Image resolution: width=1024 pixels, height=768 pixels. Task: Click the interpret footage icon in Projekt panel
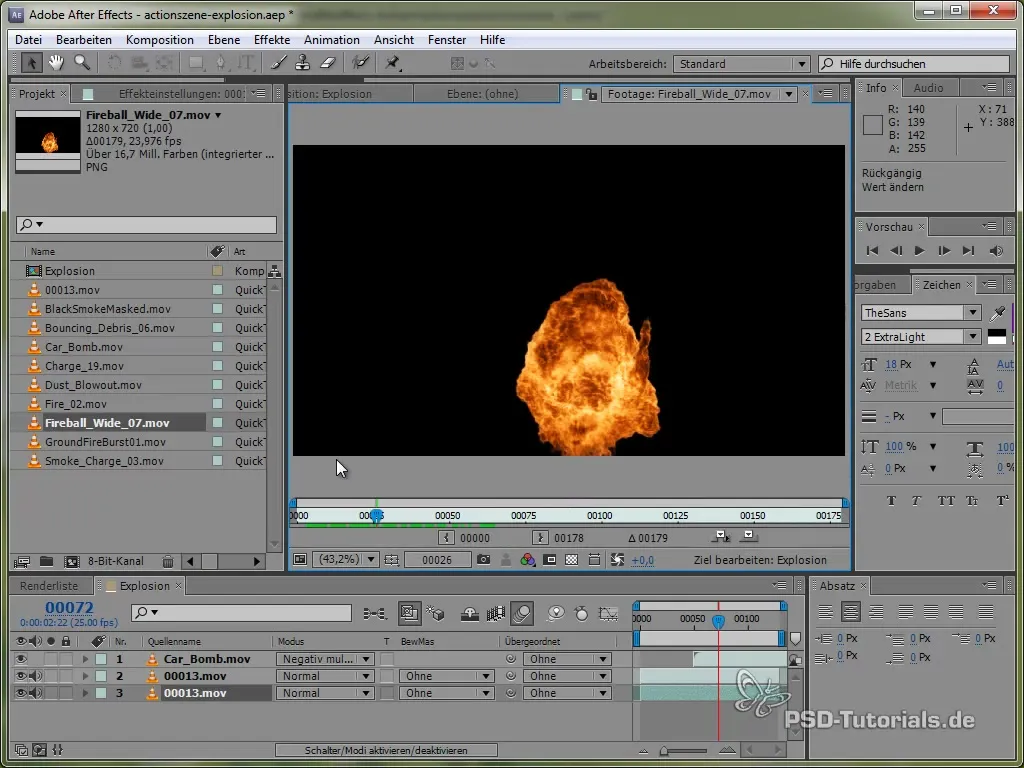22,562
